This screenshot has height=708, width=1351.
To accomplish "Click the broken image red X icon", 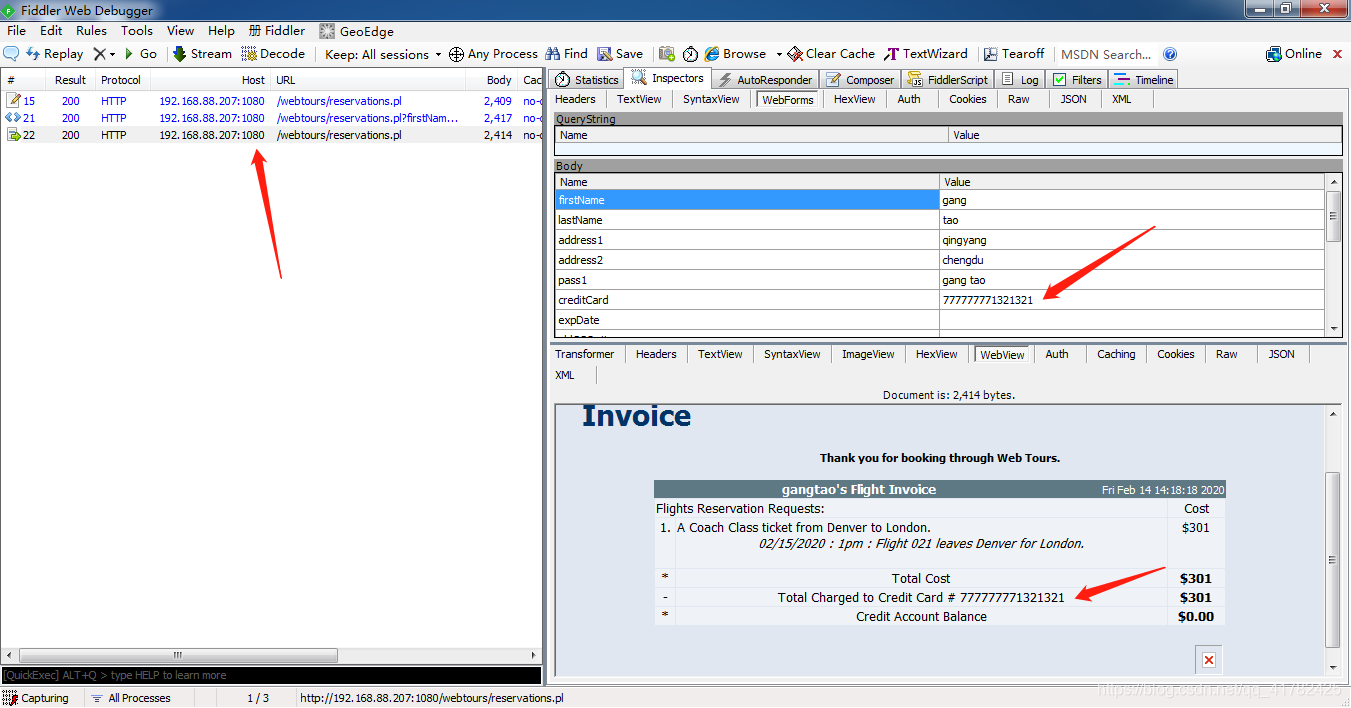I will (x=1209, y=660).
